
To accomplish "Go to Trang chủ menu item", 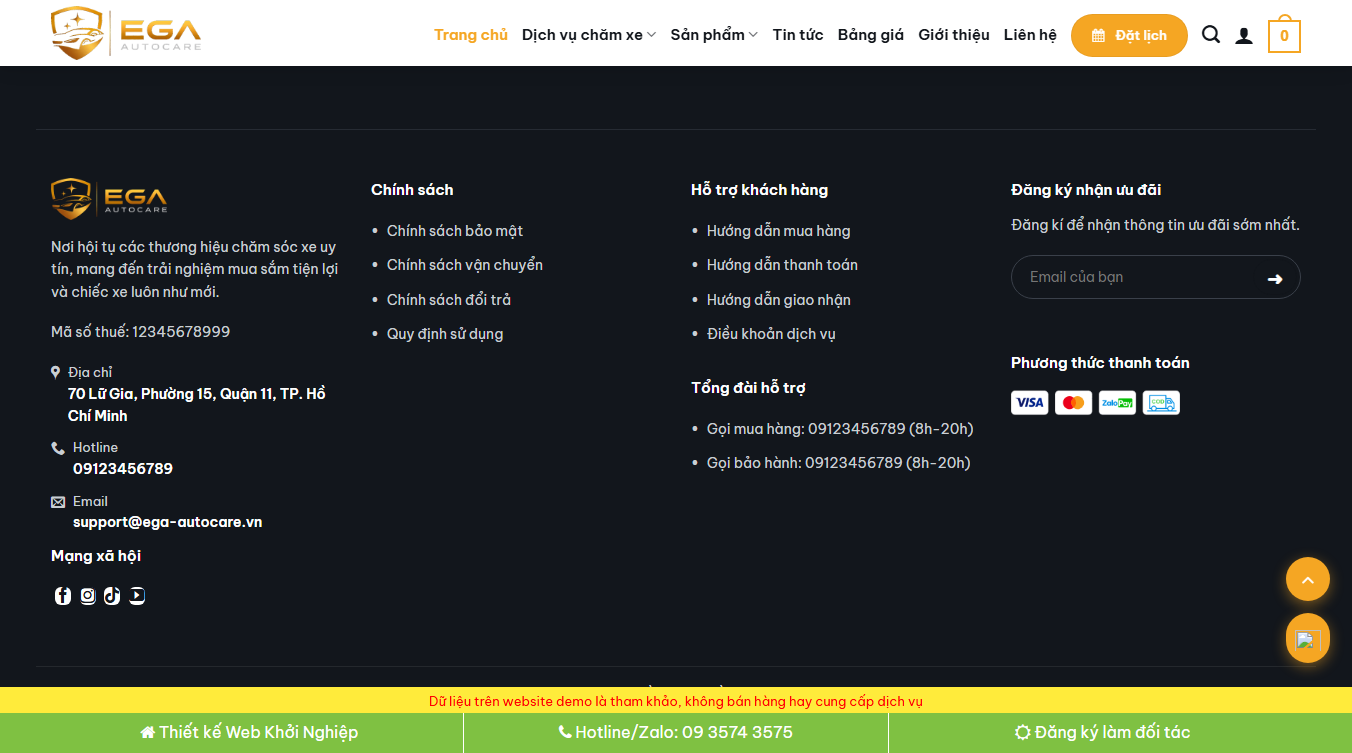I will coord(471,35).
